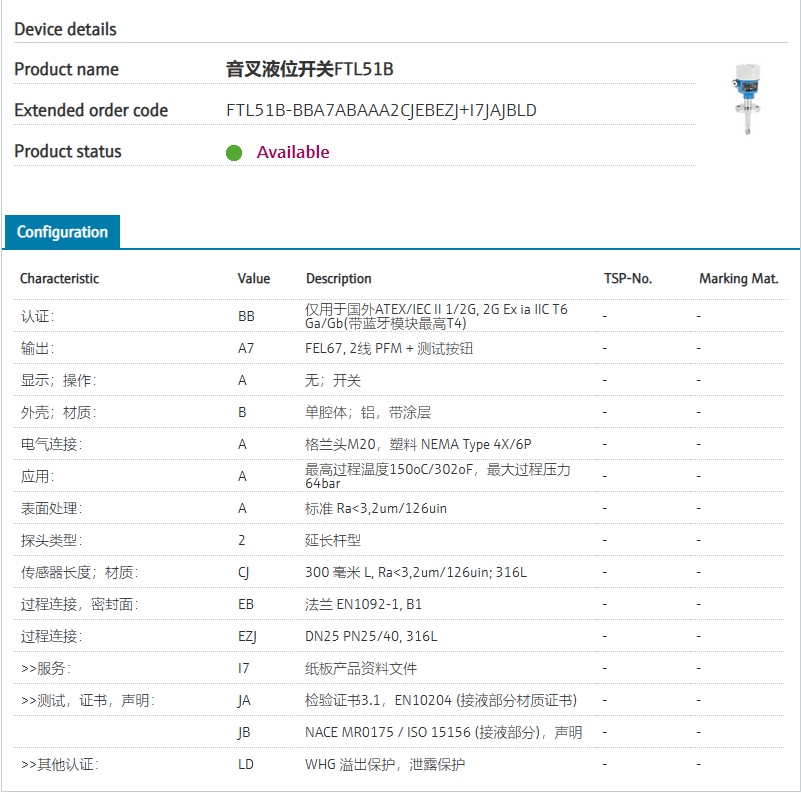Click the DN25 PN25/40, 316L description
801x793 pixels.
371,636
